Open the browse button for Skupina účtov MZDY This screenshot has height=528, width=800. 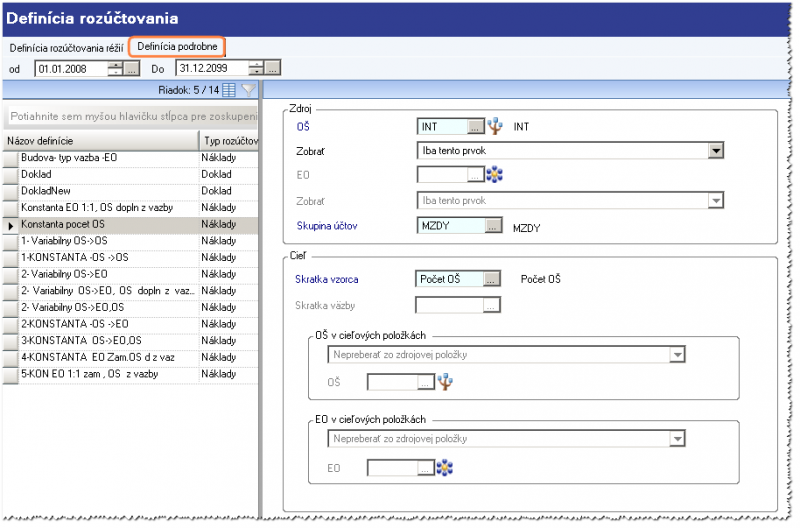(491, 227)
